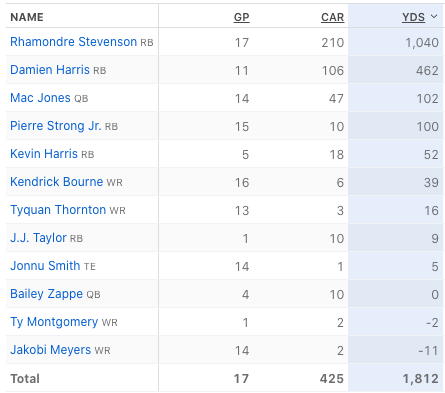View Tyquan Thornton player page
Viewport: 445px width, 393px height.
[x=58, y=210]
